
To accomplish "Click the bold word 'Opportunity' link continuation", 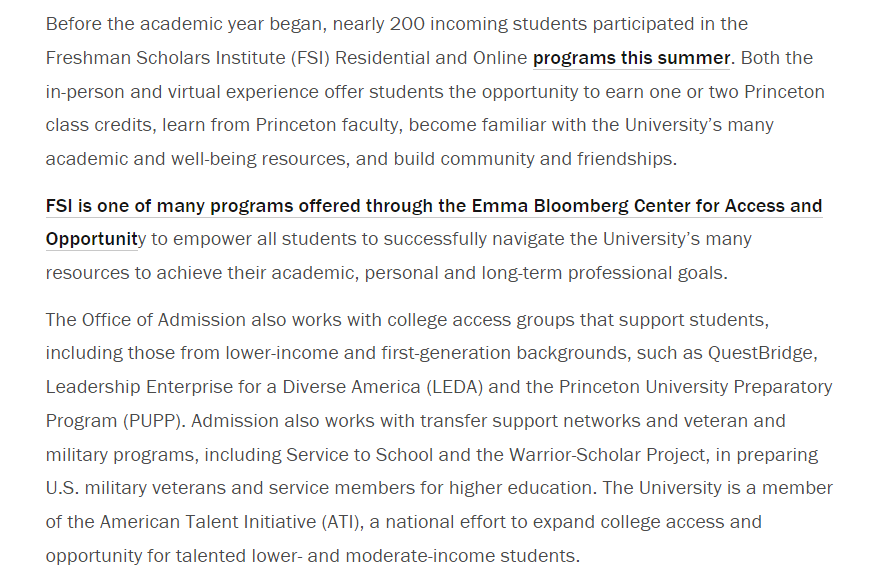I will 92,239.
